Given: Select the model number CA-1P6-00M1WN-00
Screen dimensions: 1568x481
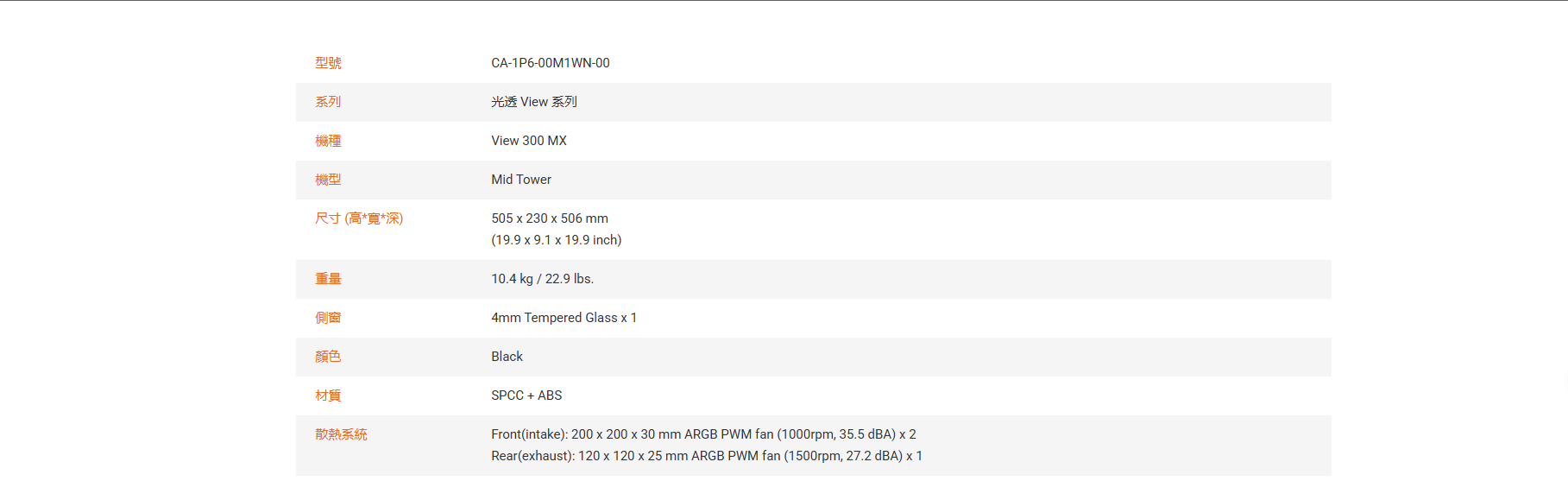Looking at the screenshot, I should pos(550,63).
